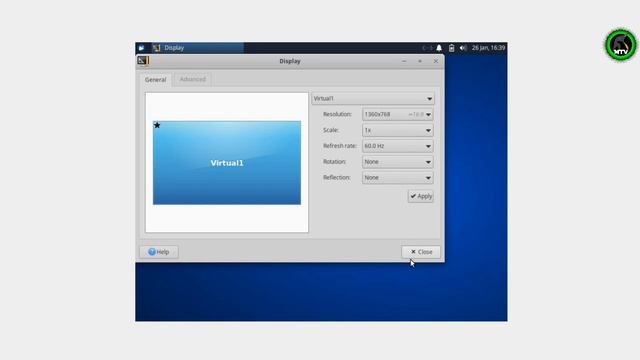Switch to the Advanced tab

click(193, 79)
